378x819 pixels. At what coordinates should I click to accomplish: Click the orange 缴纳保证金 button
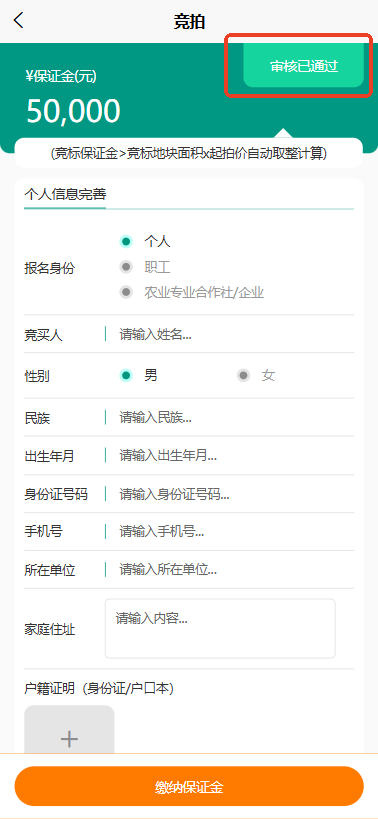[189, 787]
